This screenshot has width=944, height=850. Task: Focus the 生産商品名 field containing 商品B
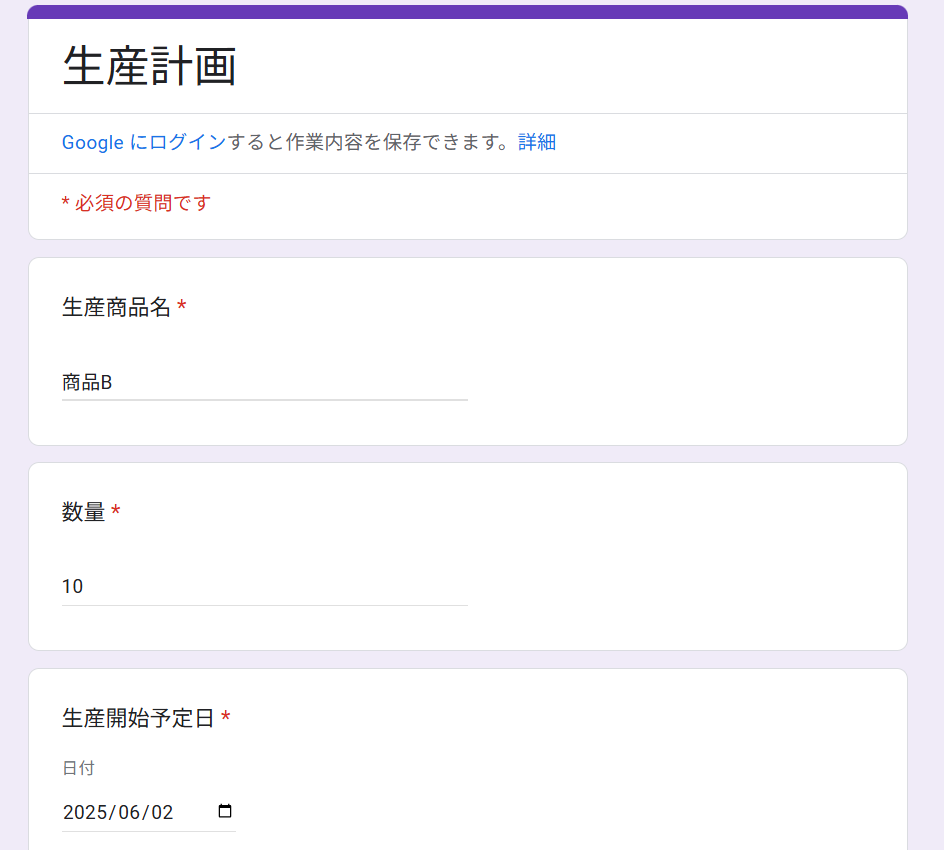[x=265, y=383]
